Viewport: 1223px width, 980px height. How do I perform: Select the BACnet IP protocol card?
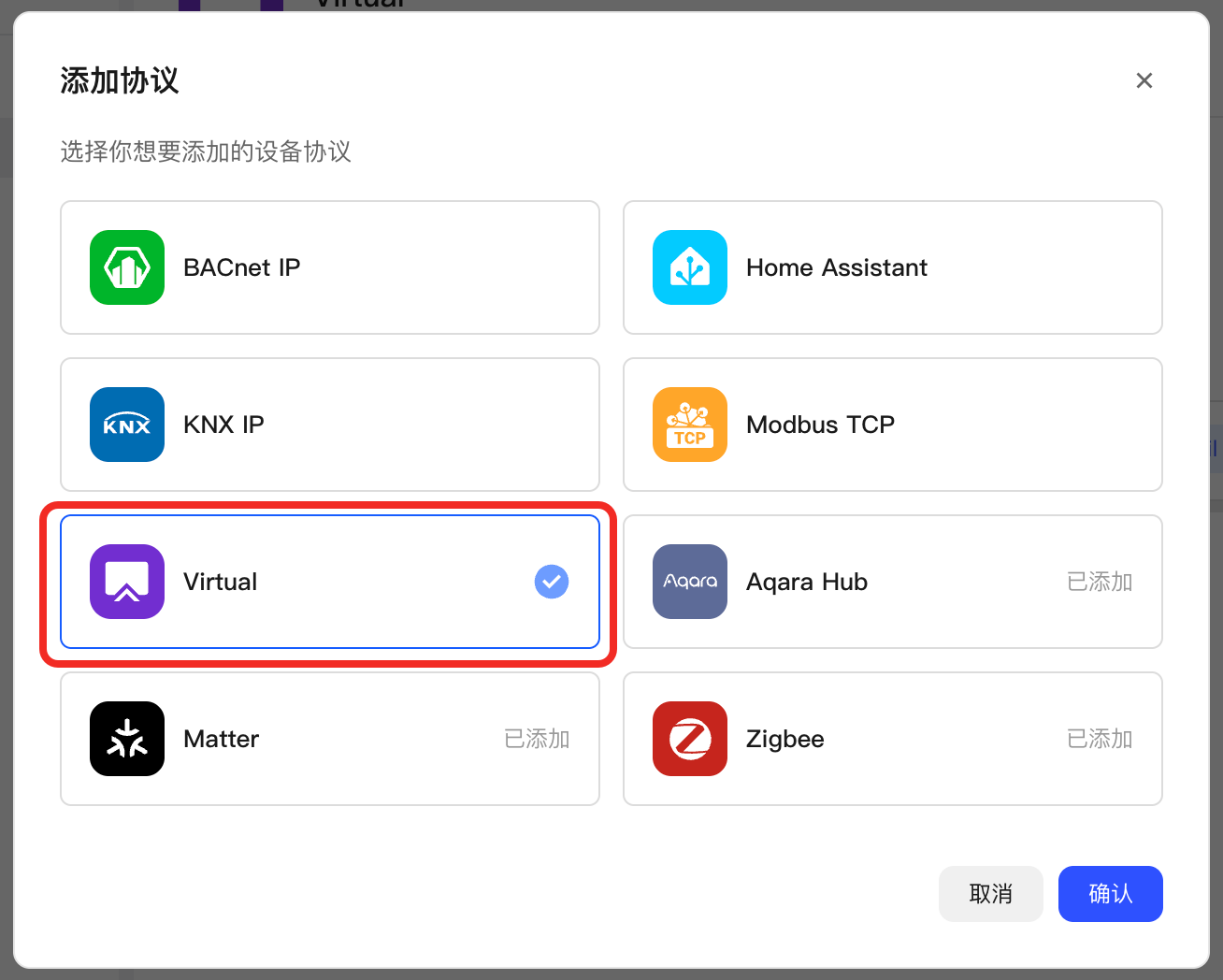coord(330,267)
